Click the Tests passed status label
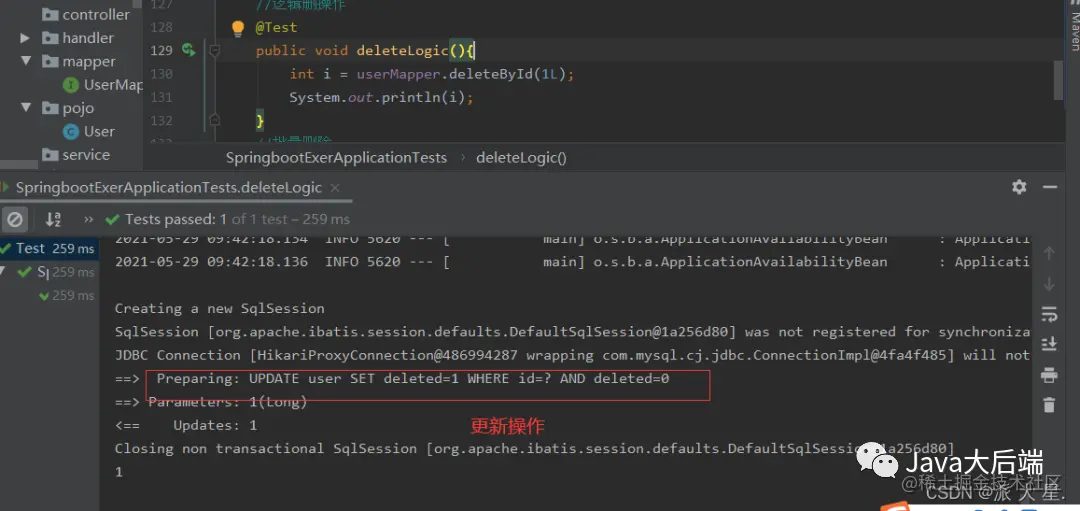 click(237, 220)
